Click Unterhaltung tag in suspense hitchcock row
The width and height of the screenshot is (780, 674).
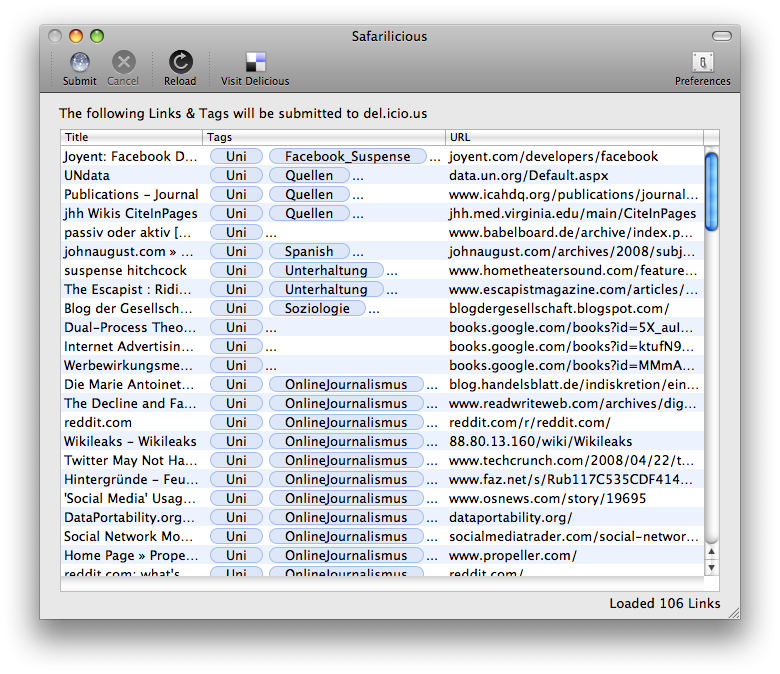click(x=326, y=271)
